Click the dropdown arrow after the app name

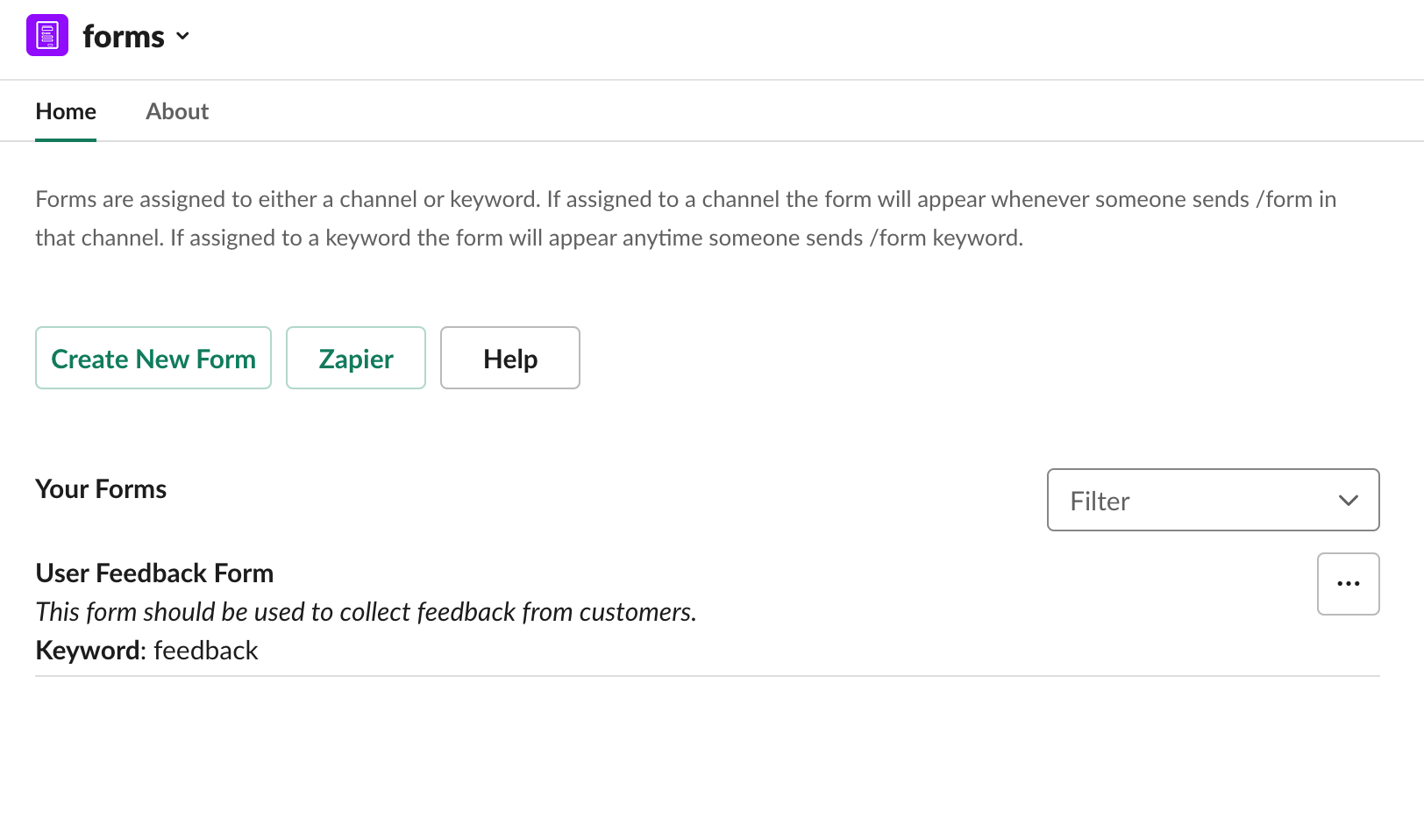[182, 38]
